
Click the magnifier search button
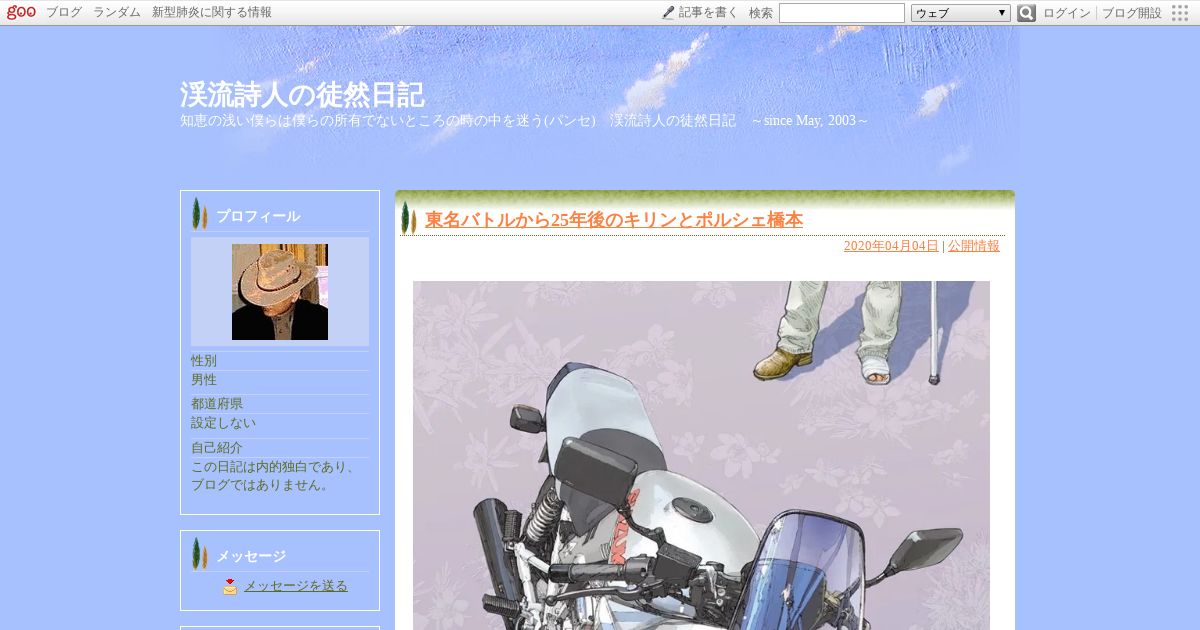coord(1026,13)
